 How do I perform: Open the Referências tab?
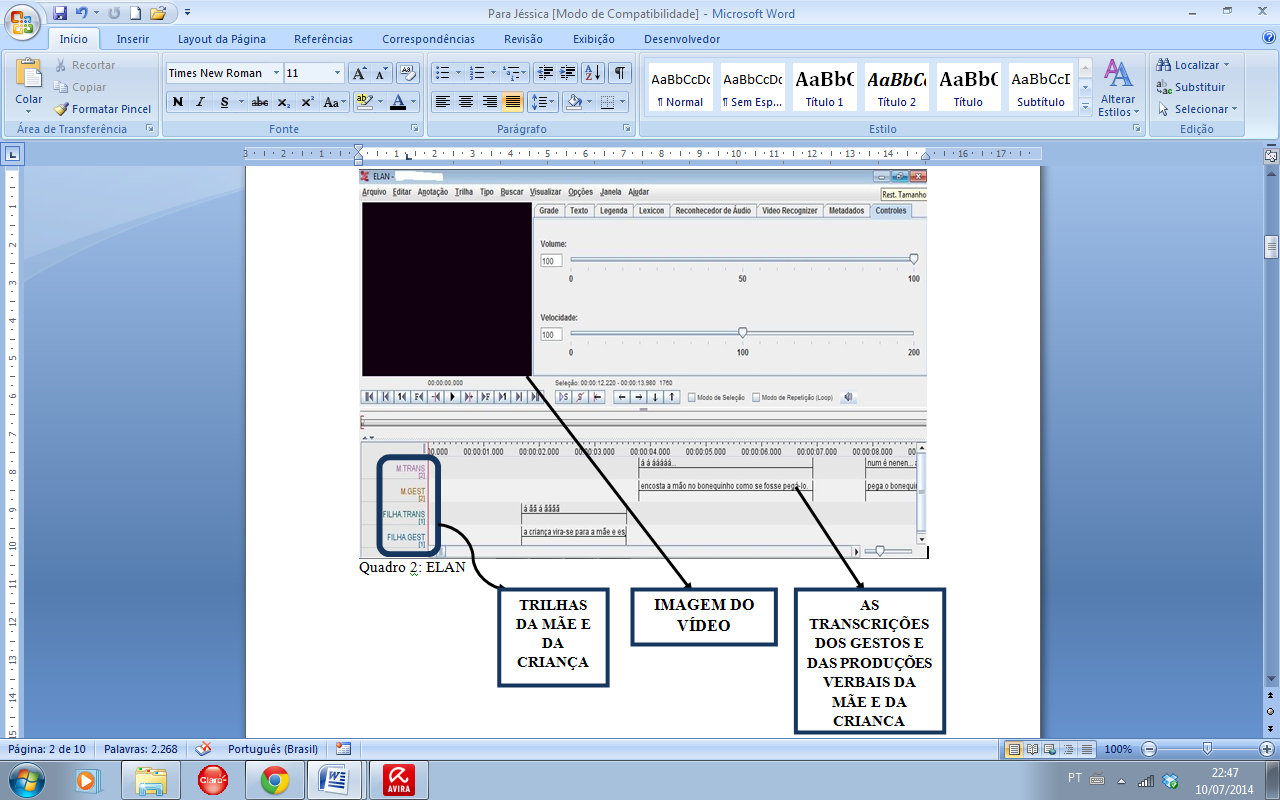pos(323,39)
